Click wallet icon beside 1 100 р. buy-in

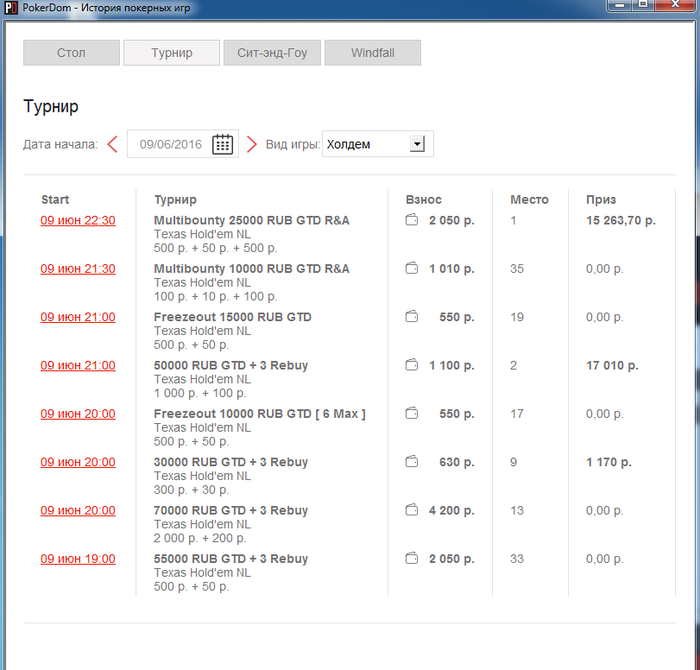tap(412, 365)
